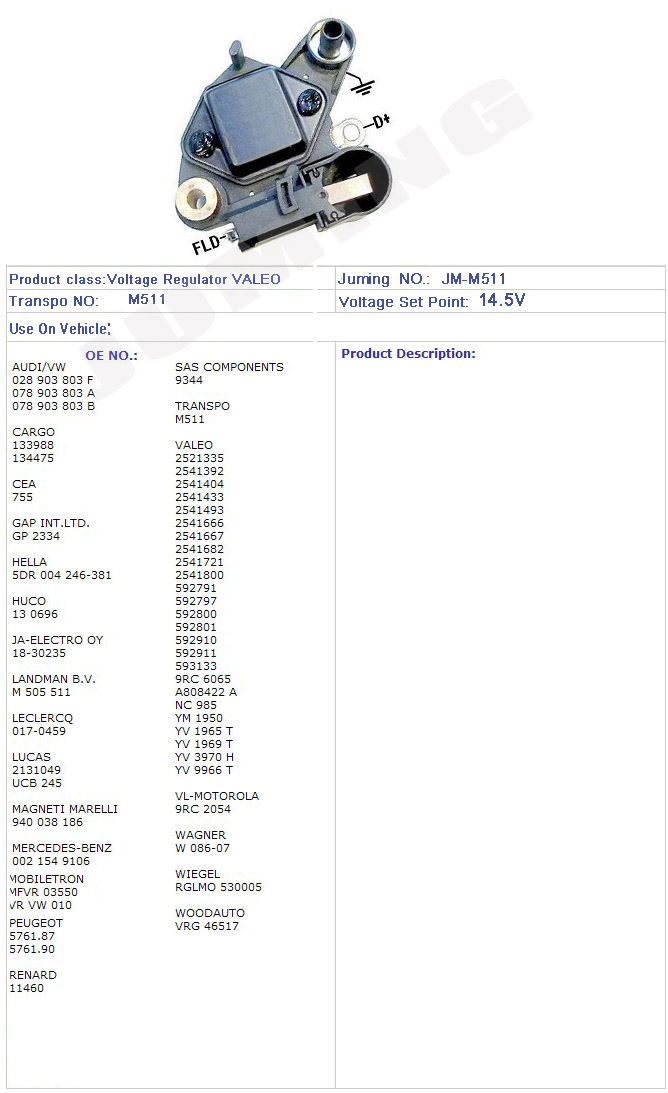This screenshot has height=1093, width=668.
Task: Click VALEO number 592800
Action: (x=196, y=614)
